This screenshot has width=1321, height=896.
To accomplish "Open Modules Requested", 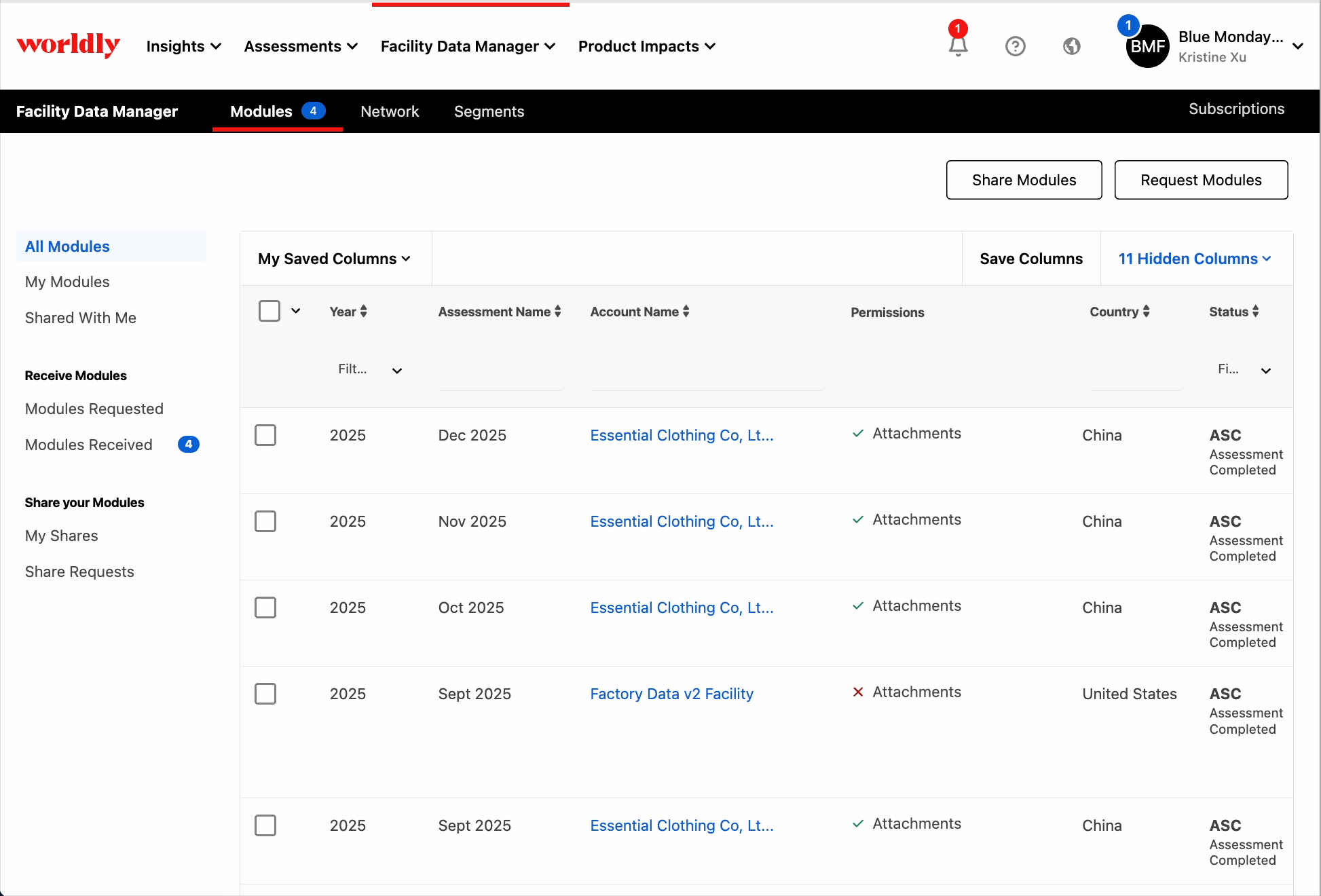I will point(94,409).
